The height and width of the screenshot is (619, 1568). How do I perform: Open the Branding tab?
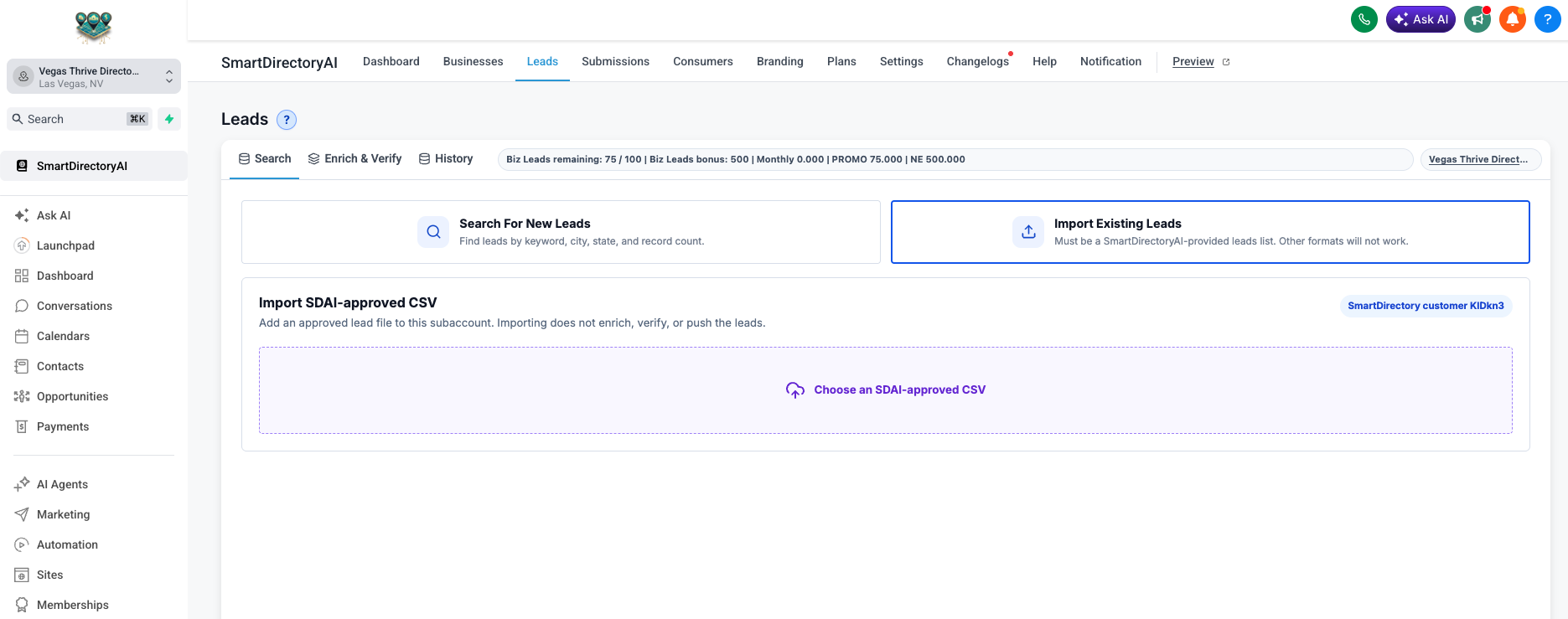pos(780,61)
